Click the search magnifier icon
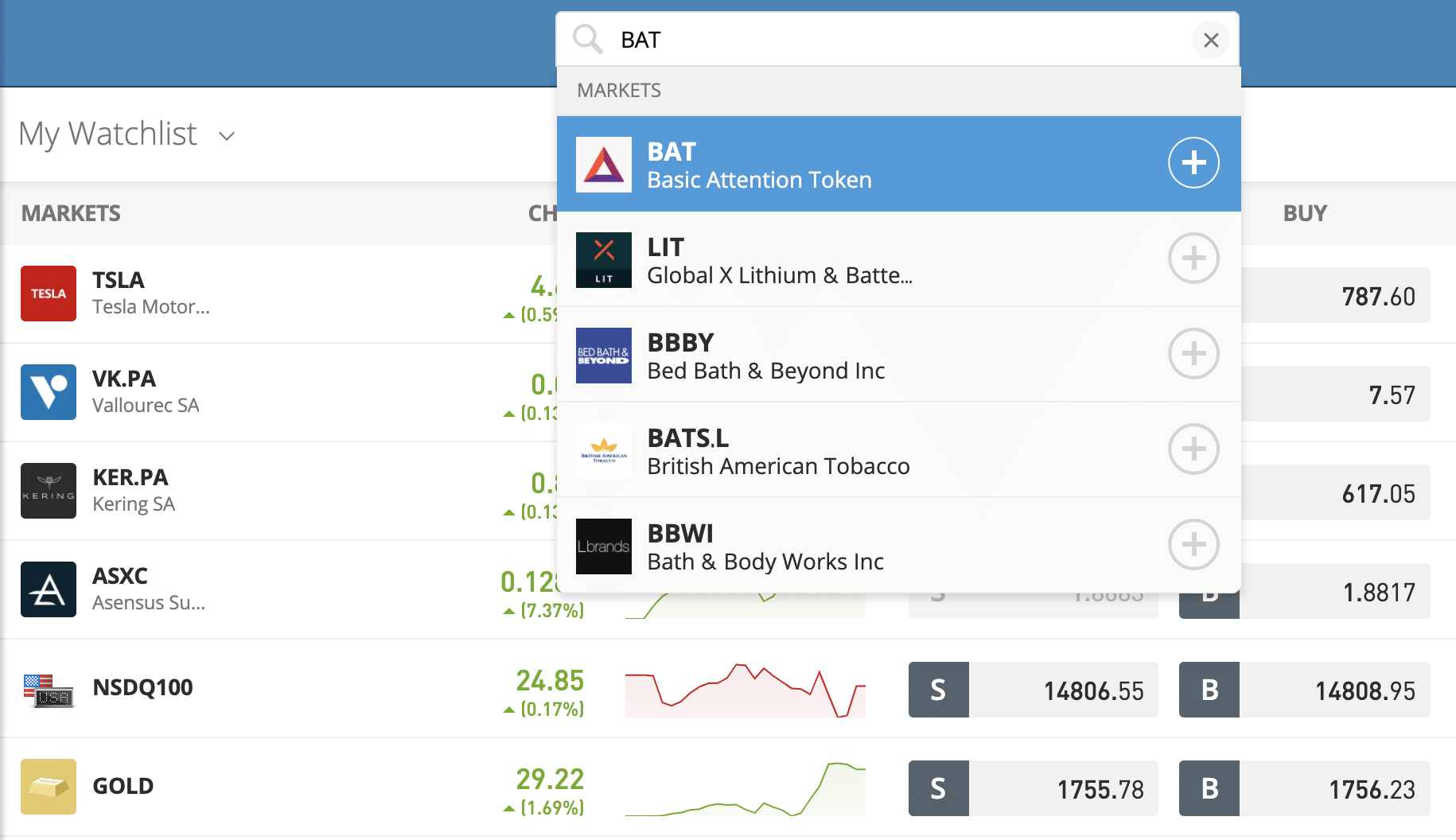The image size is (1456, 840). [588, 39]
